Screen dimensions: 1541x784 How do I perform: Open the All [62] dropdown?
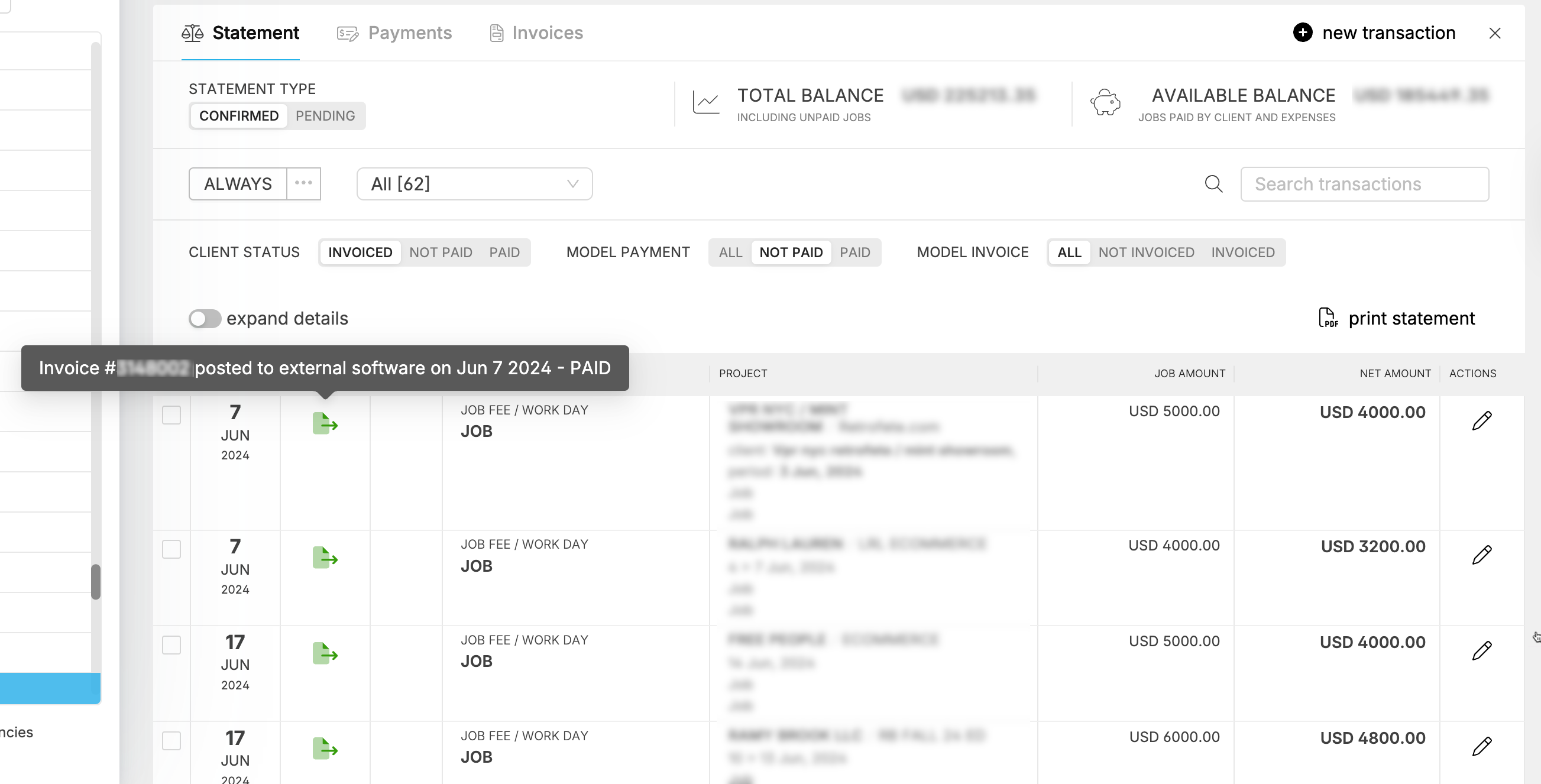[x=474, y=184]
